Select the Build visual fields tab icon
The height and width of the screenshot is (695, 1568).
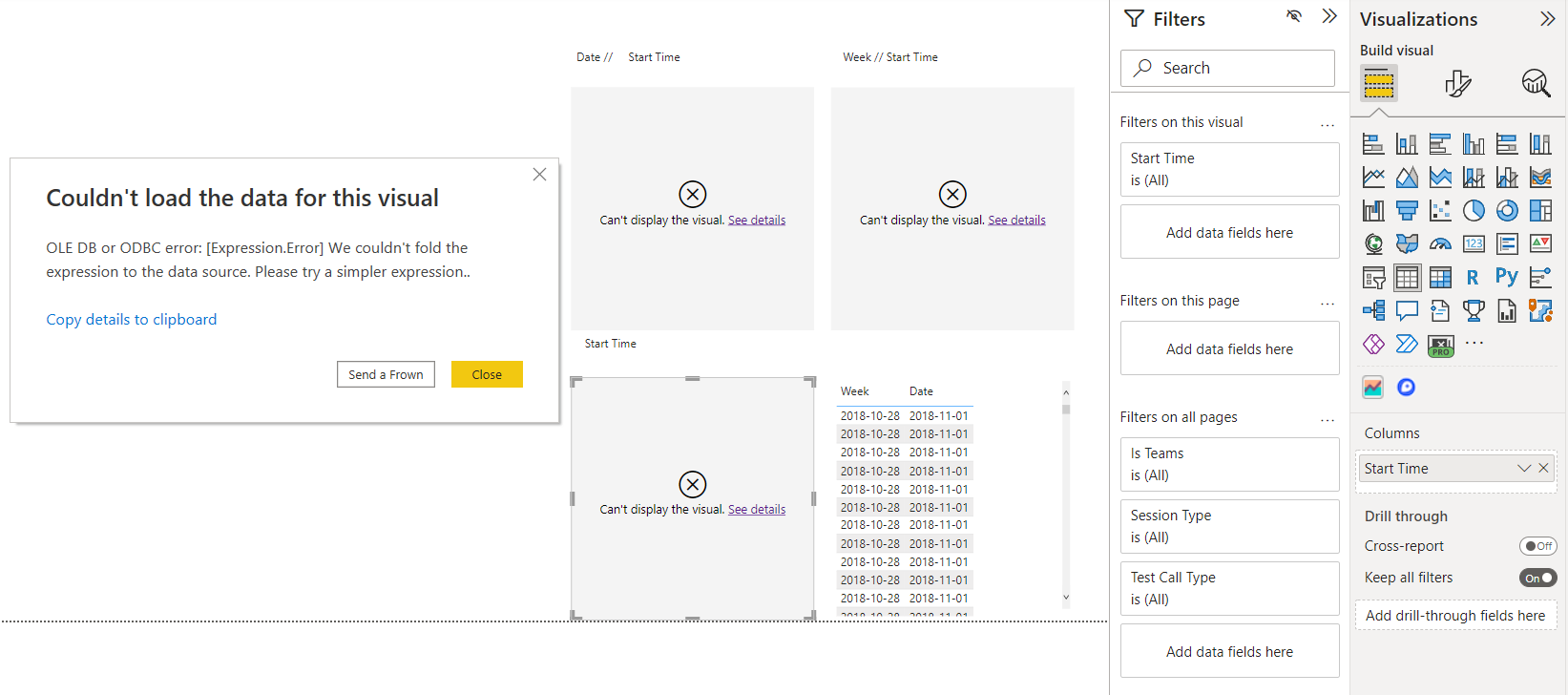click(x=1378, y=84)
